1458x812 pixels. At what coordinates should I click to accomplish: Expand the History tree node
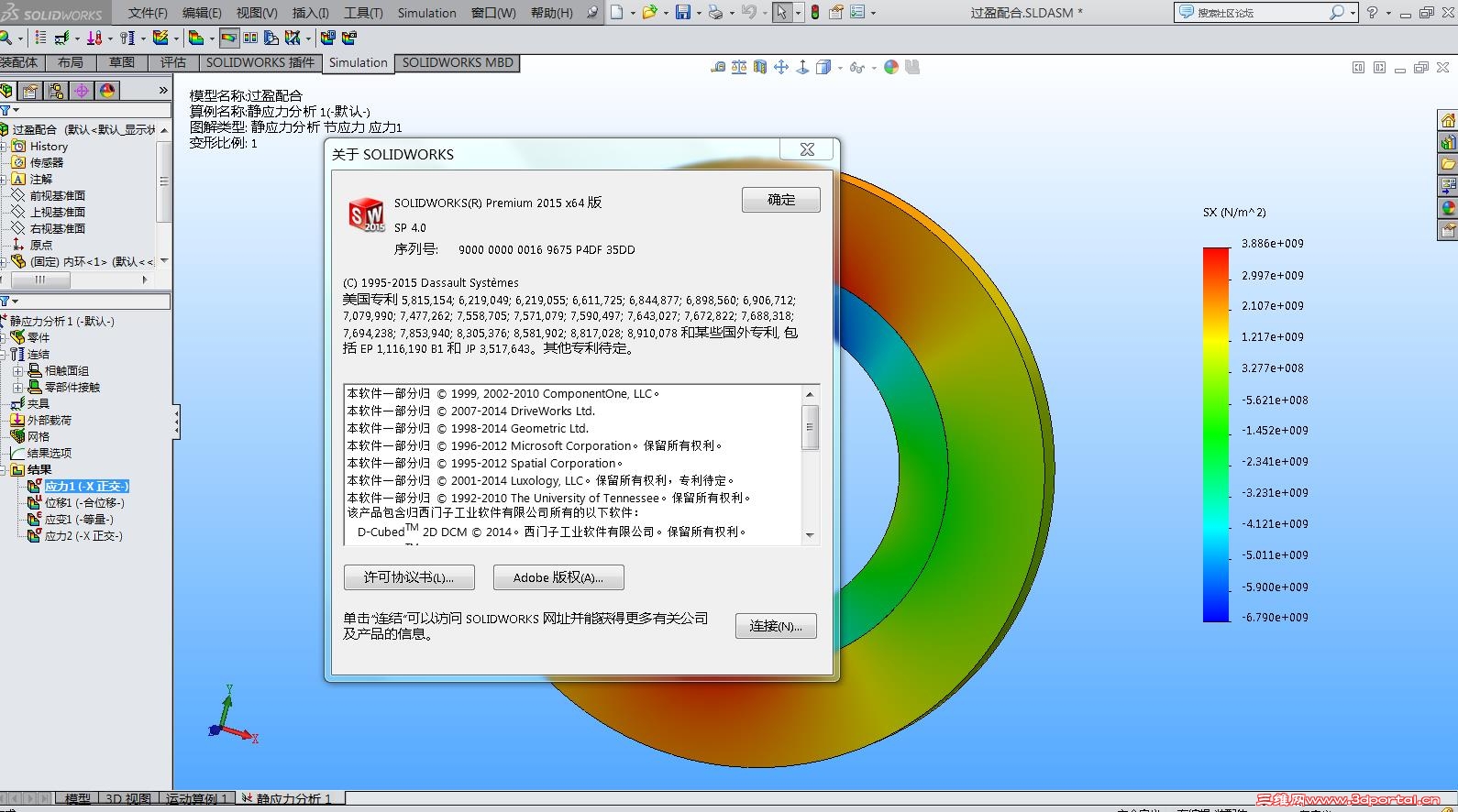[x=4, y=146]
